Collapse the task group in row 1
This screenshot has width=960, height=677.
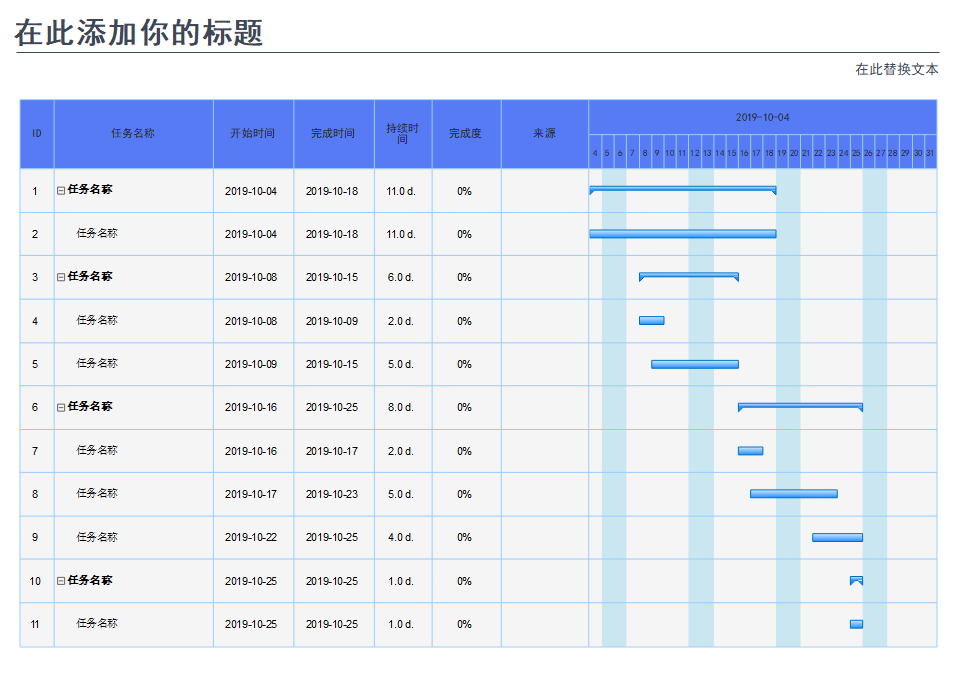click(61, 190)
